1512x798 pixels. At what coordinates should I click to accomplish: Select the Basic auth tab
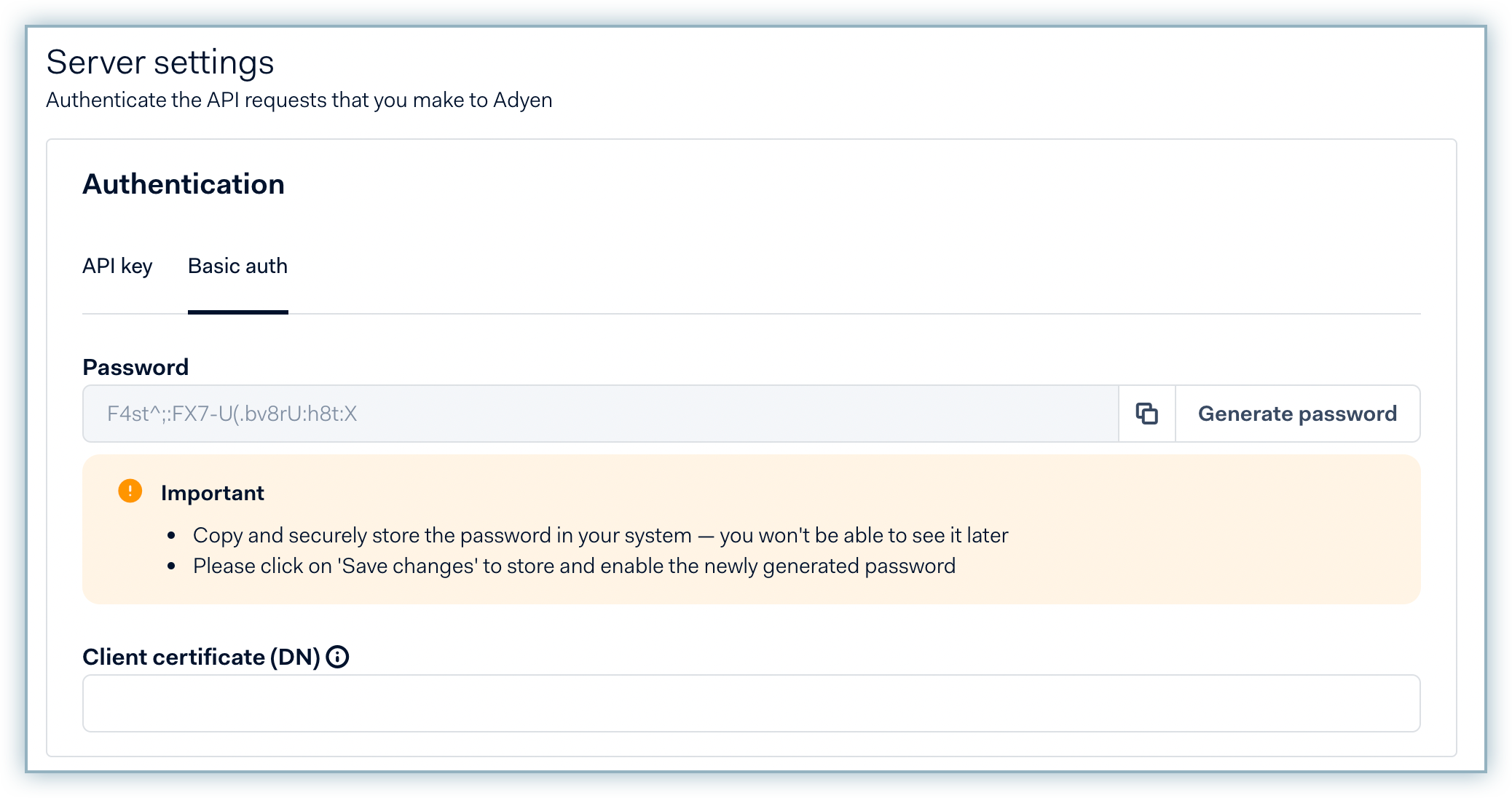pos(237,266)
